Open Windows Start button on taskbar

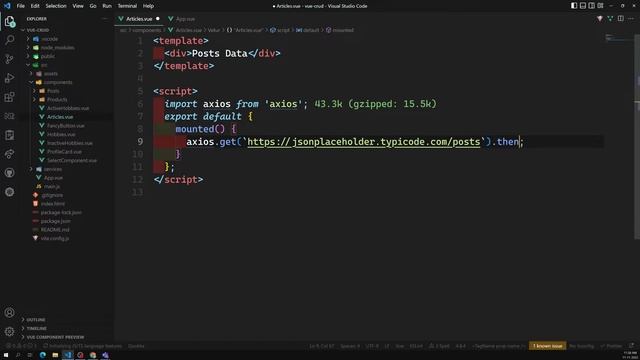tap(6, 355)
